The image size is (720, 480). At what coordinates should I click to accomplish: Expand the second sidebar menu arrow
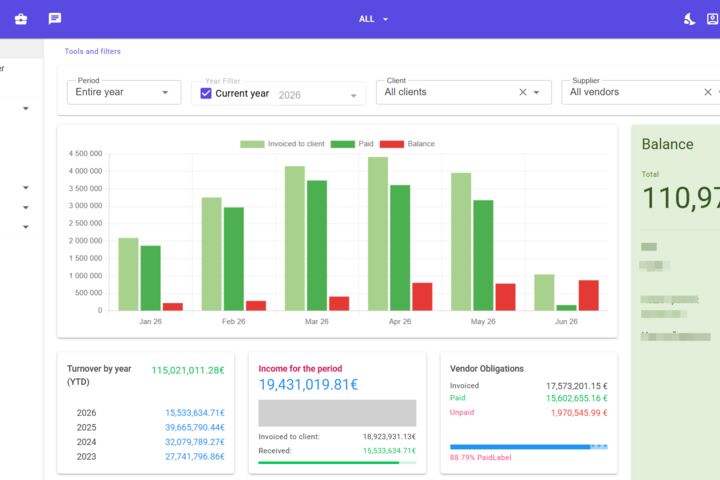pyautogui.click(x=26, y=187)
